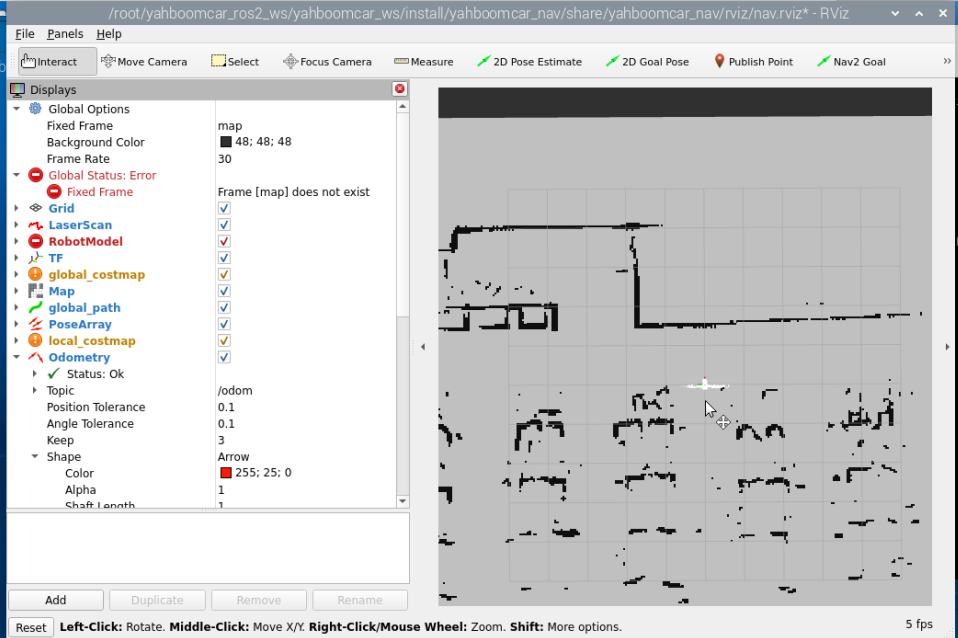The height and width of the screenshot is (638, 958).
Task: Activate the 2D Pose Estimate tool
Action: pos(529,61)
